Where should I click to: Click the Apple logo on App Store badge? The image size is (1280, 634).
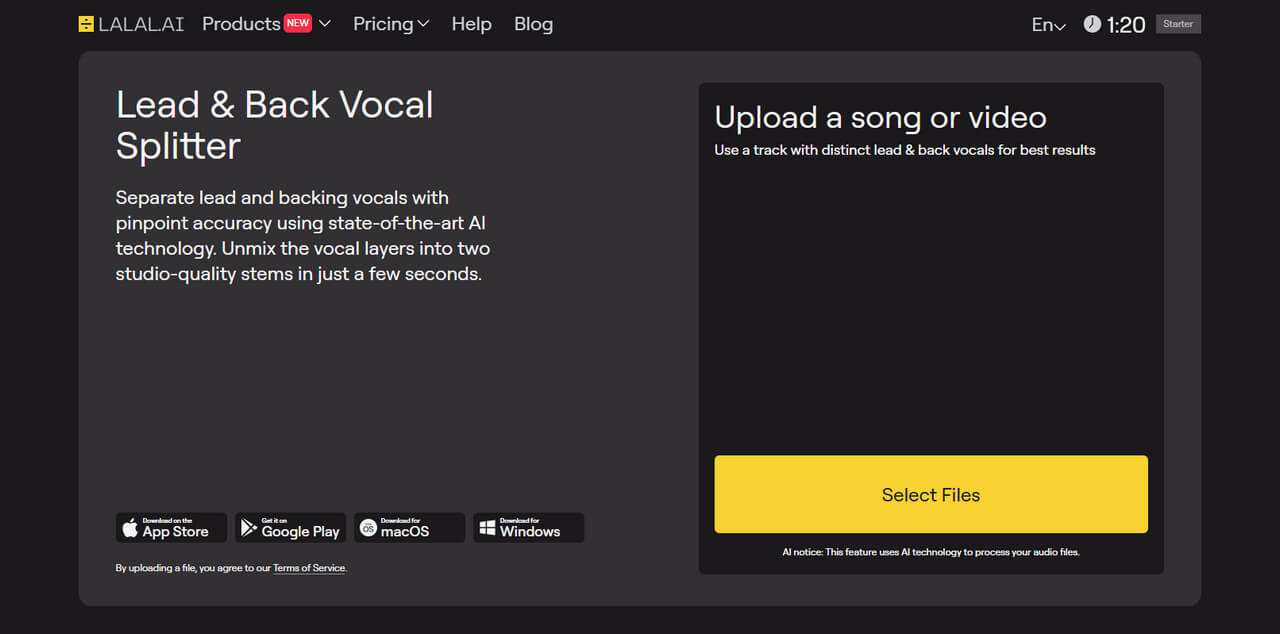pyautogui.click(x=130, y=528)
